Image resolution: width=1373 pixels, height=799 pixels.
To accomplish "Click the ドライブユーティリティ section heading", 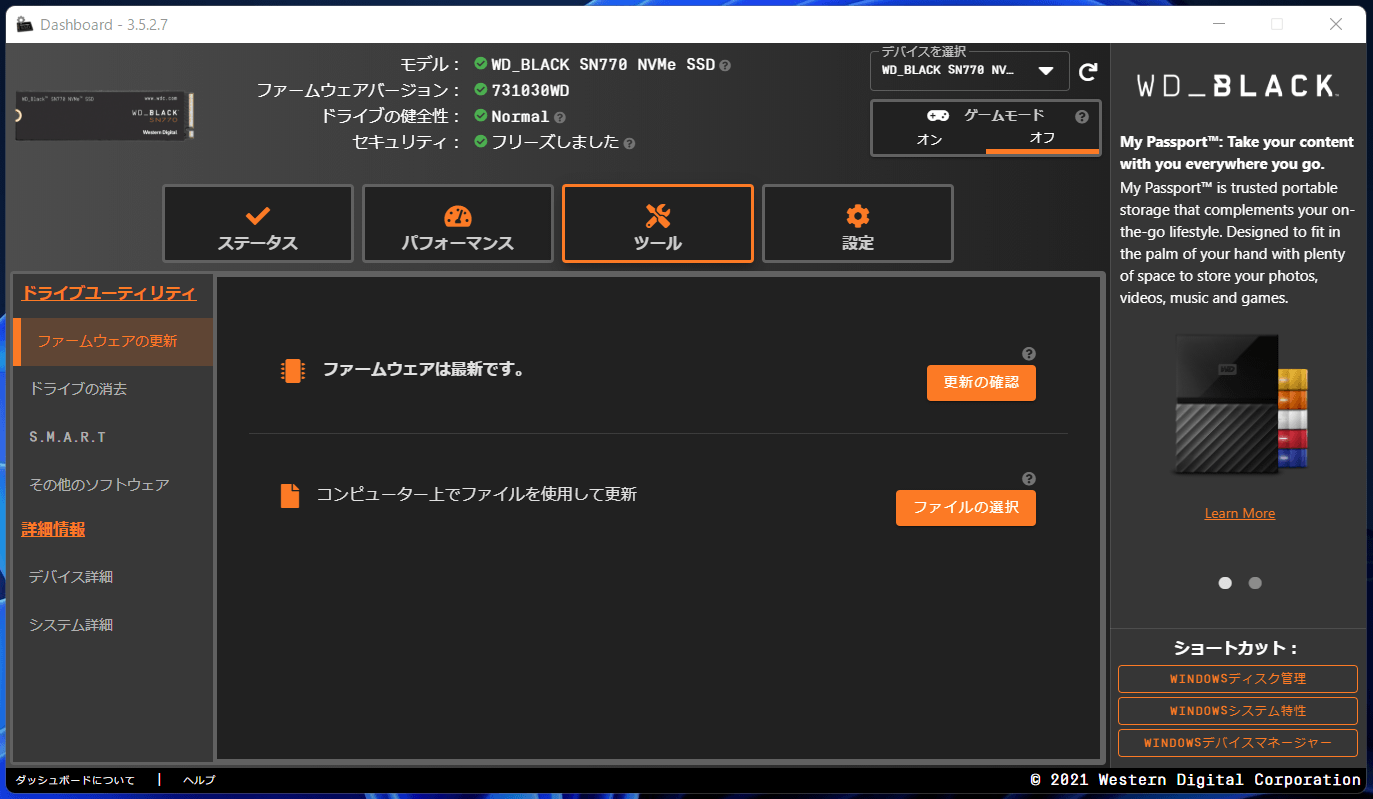I will coord(109,293).
